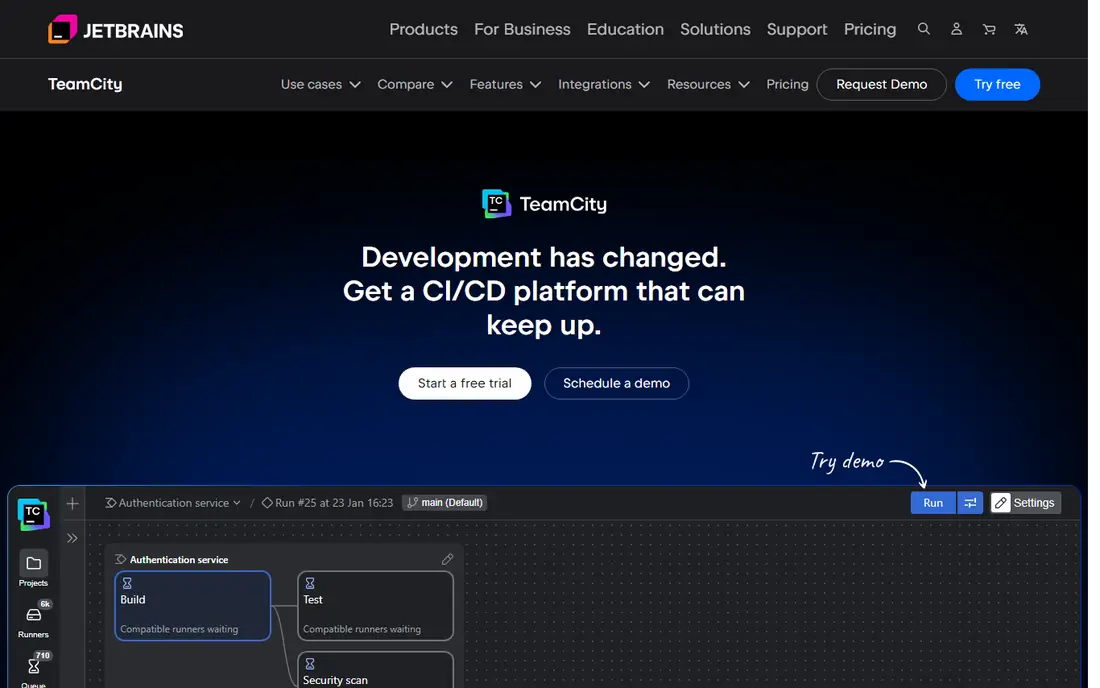Open the Support menu
The width and height of the screenshot is (1100, 688).
(797, 29)
